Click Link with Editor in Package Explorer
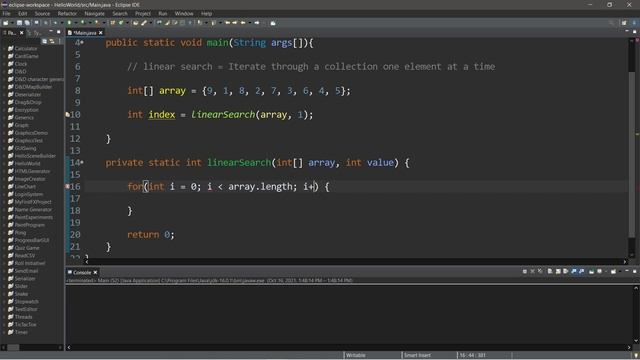 click(x=52, y=41)
